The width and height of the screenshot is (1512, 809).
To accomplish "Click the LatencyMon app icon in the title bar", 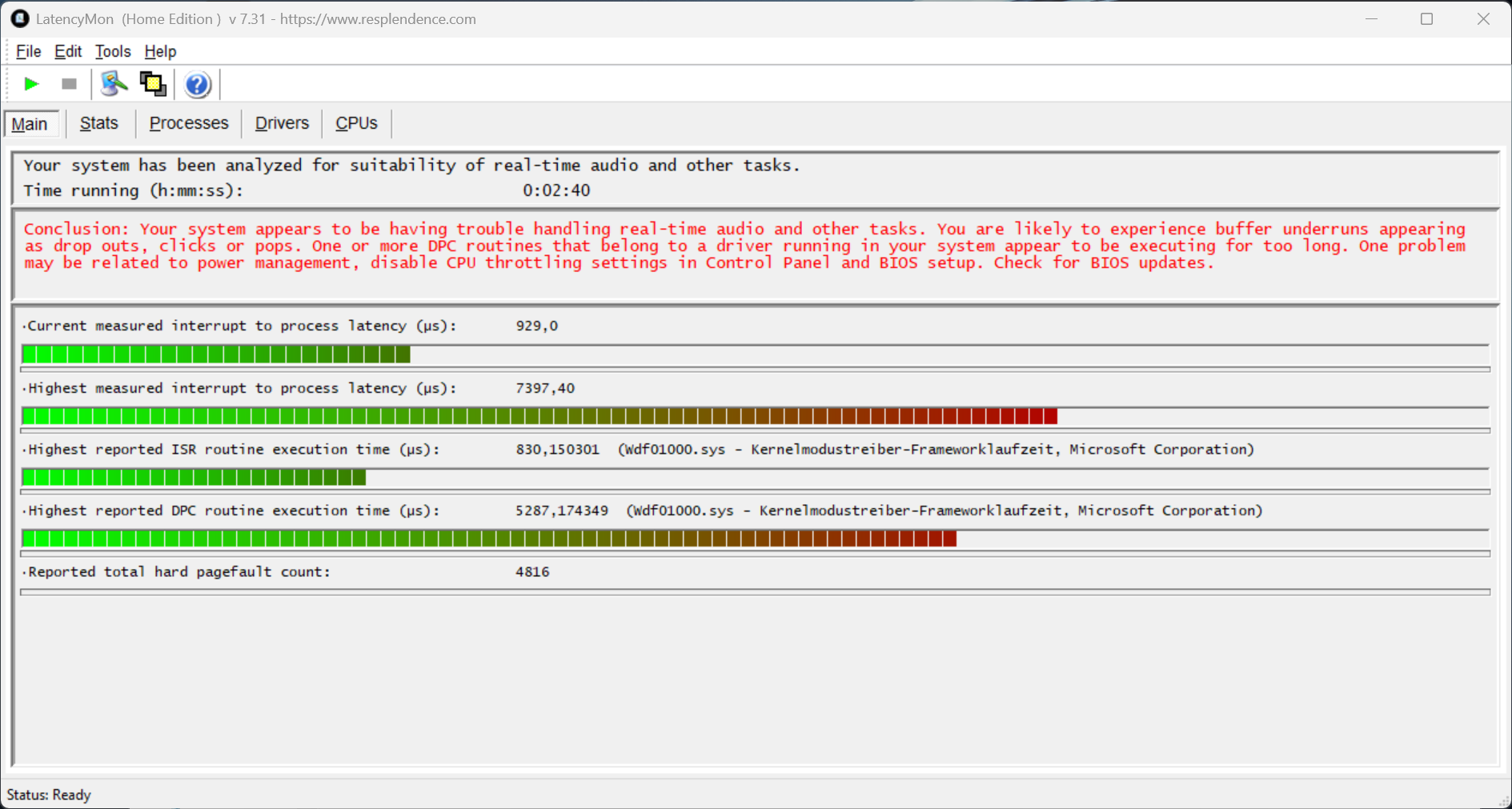I will coord(20,18).
